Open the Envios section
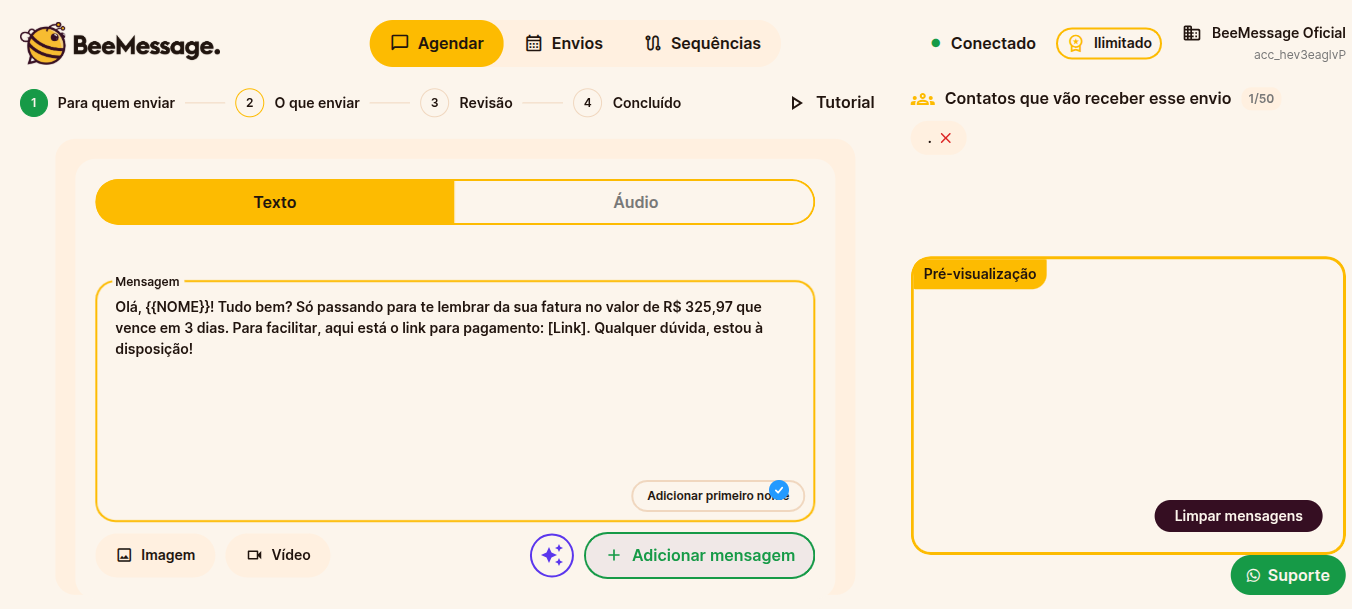1352x609 pixels. [x=564, y=43]
